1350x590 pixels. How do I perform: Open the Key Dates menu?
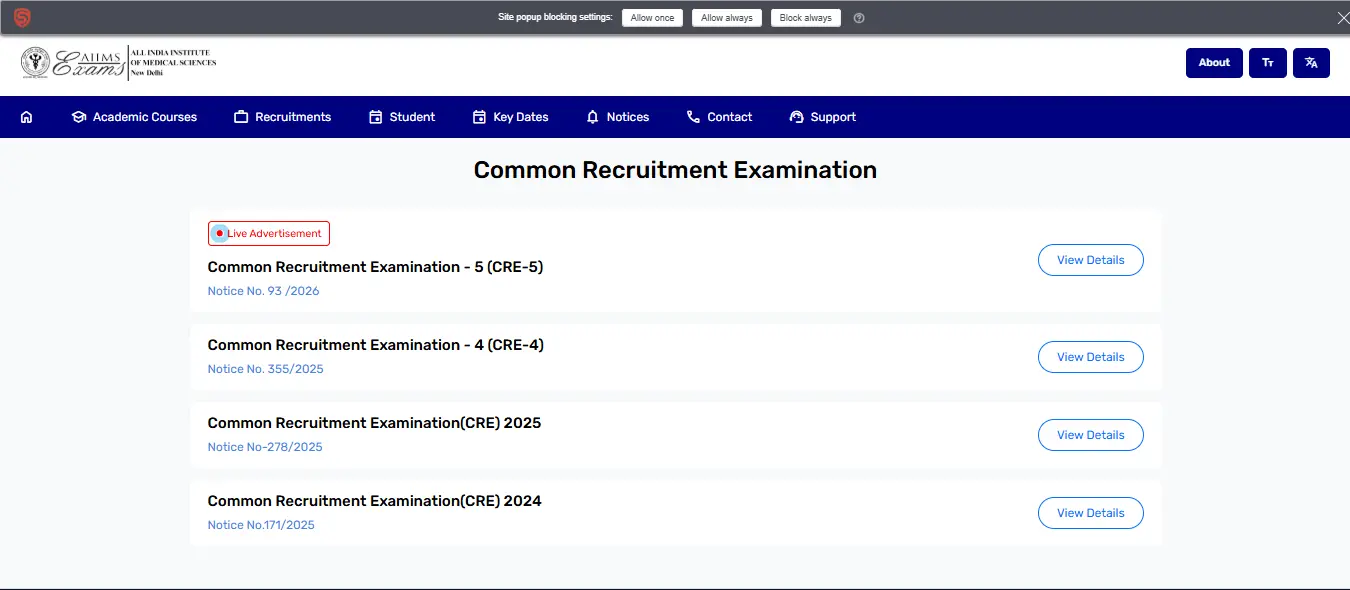pyautogui.click(x=510, y=117)
